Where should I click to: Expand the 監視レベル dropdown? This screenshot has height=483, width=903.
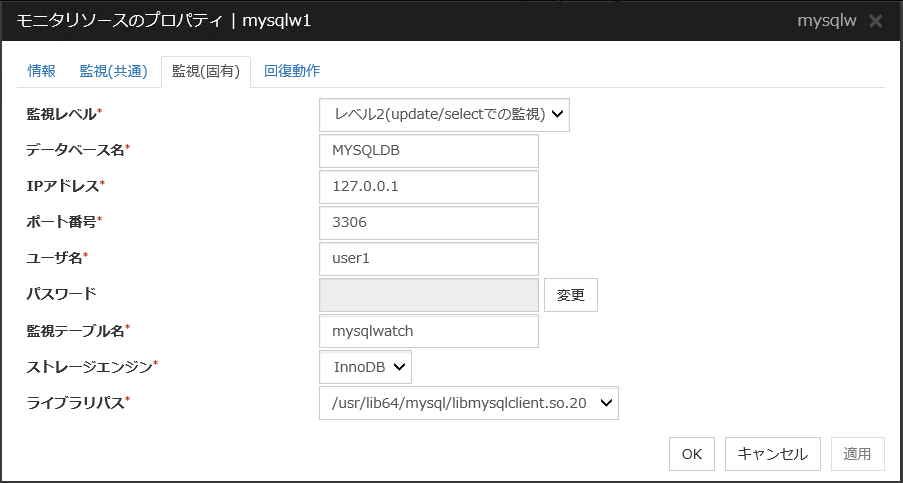[445, 114]
